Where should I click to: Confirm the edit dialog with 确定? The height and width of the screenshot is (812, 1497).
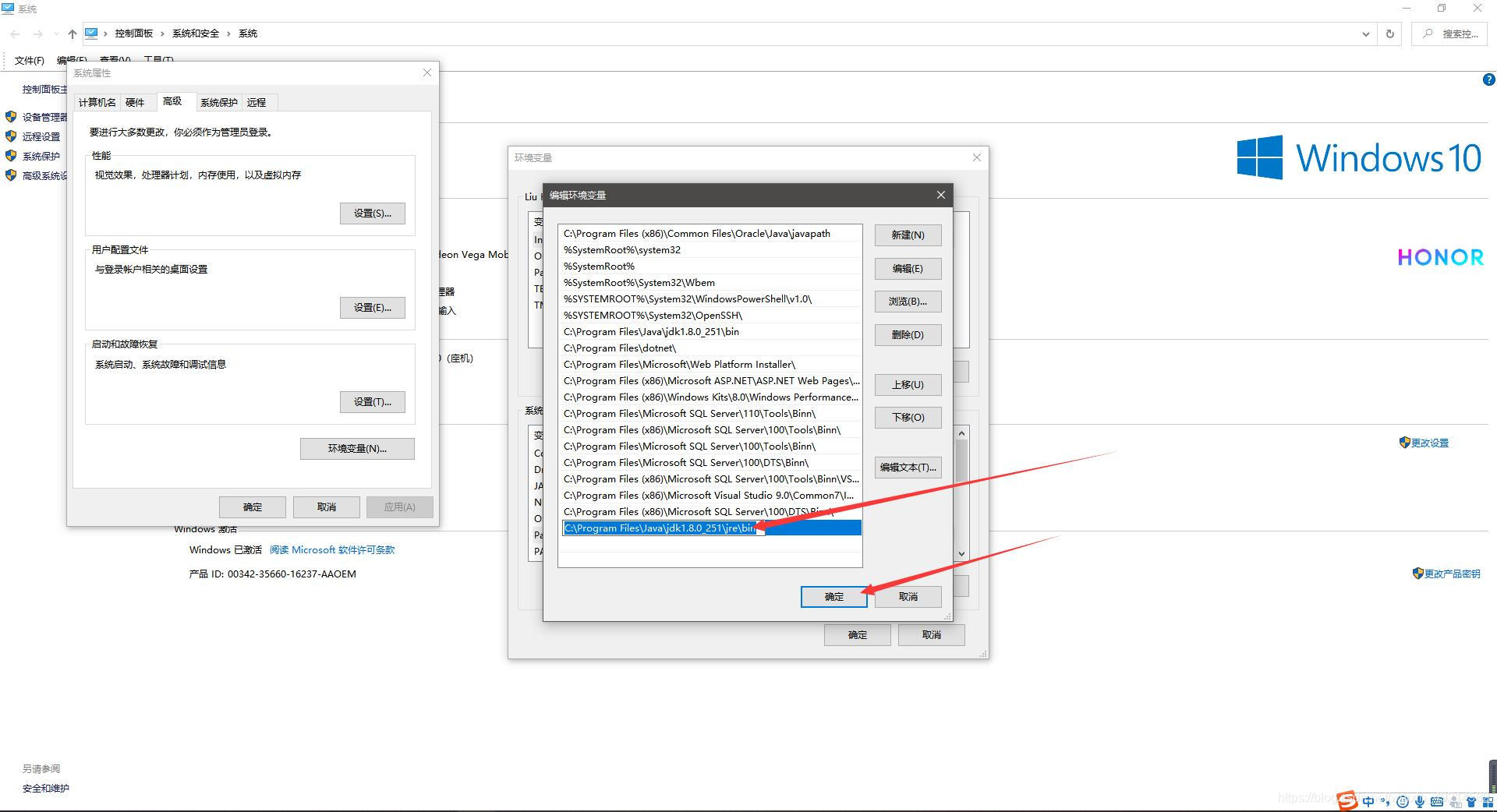pyautogui.click(x=833, y=596)
